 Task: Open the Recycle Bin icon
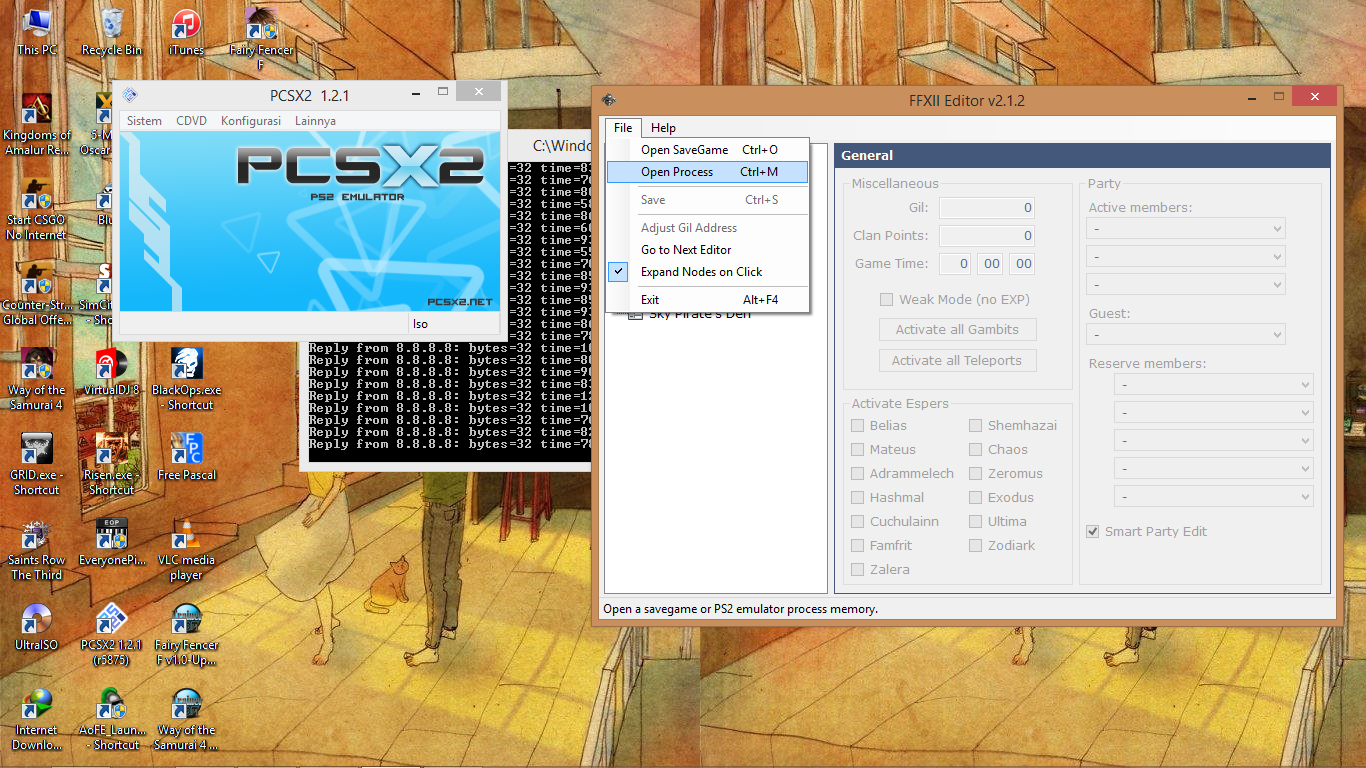[111, 30]
